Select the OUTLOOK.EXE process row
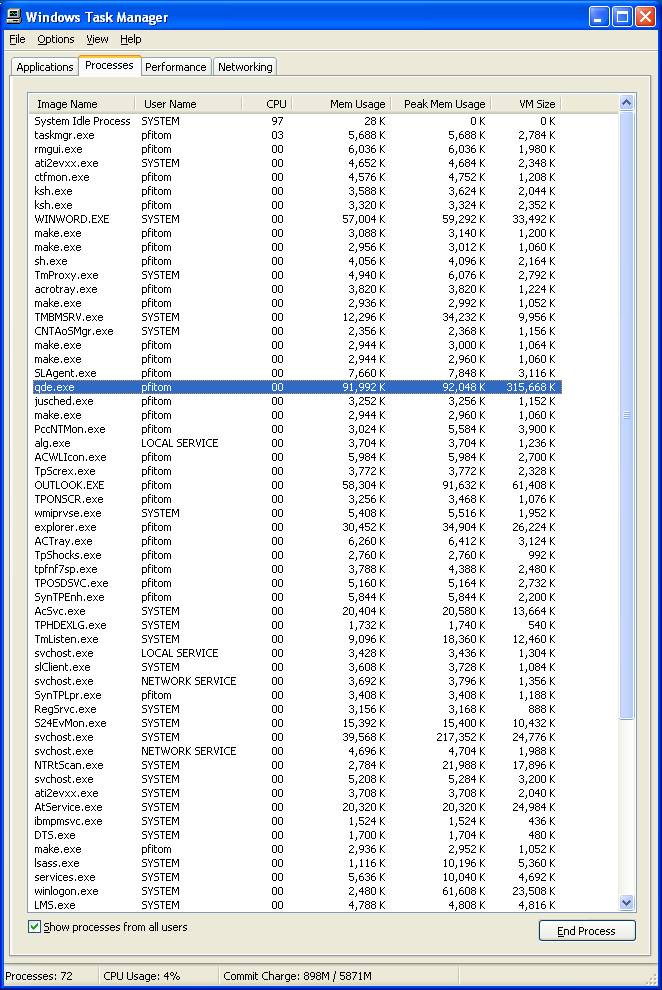Image resolution: width=662 pixels, height=990 pixels. point(295,485)
